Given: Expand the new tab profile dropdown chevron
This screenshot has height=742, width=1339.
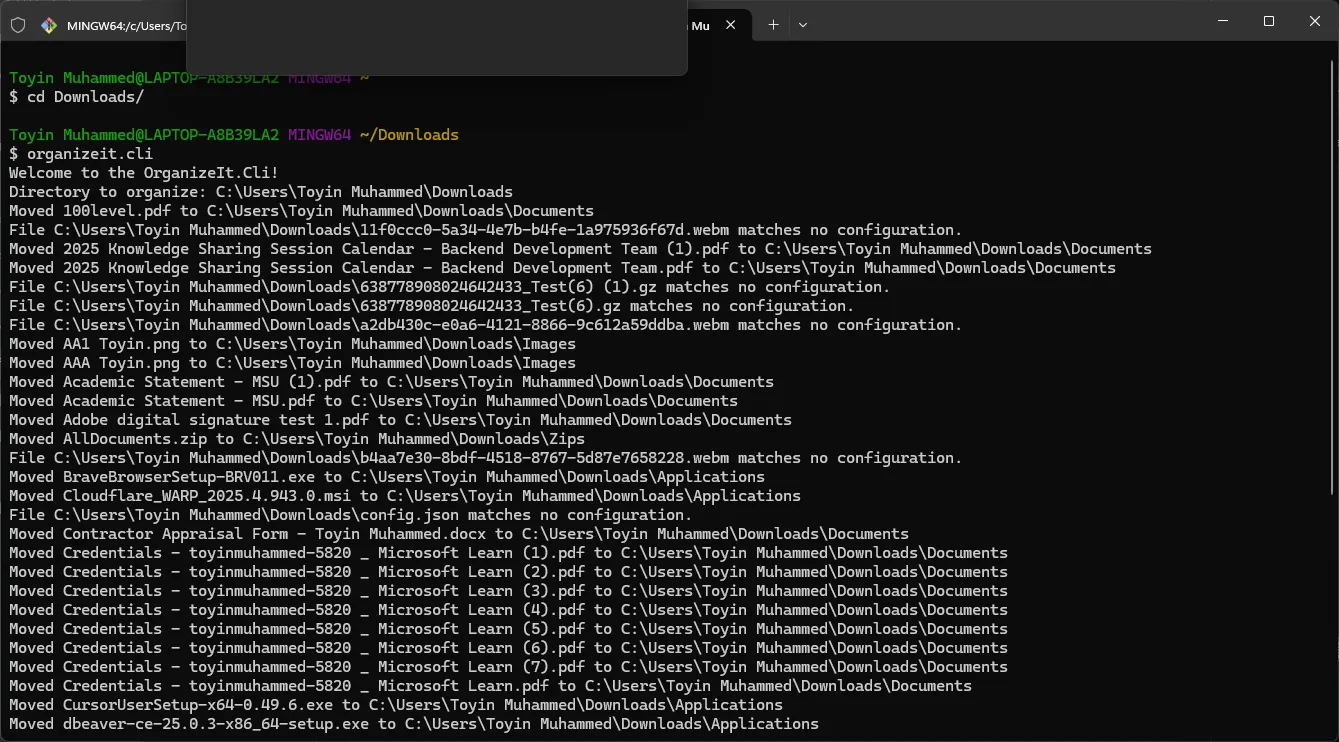Looking at the screenshot, I should [x=802, y=25].
